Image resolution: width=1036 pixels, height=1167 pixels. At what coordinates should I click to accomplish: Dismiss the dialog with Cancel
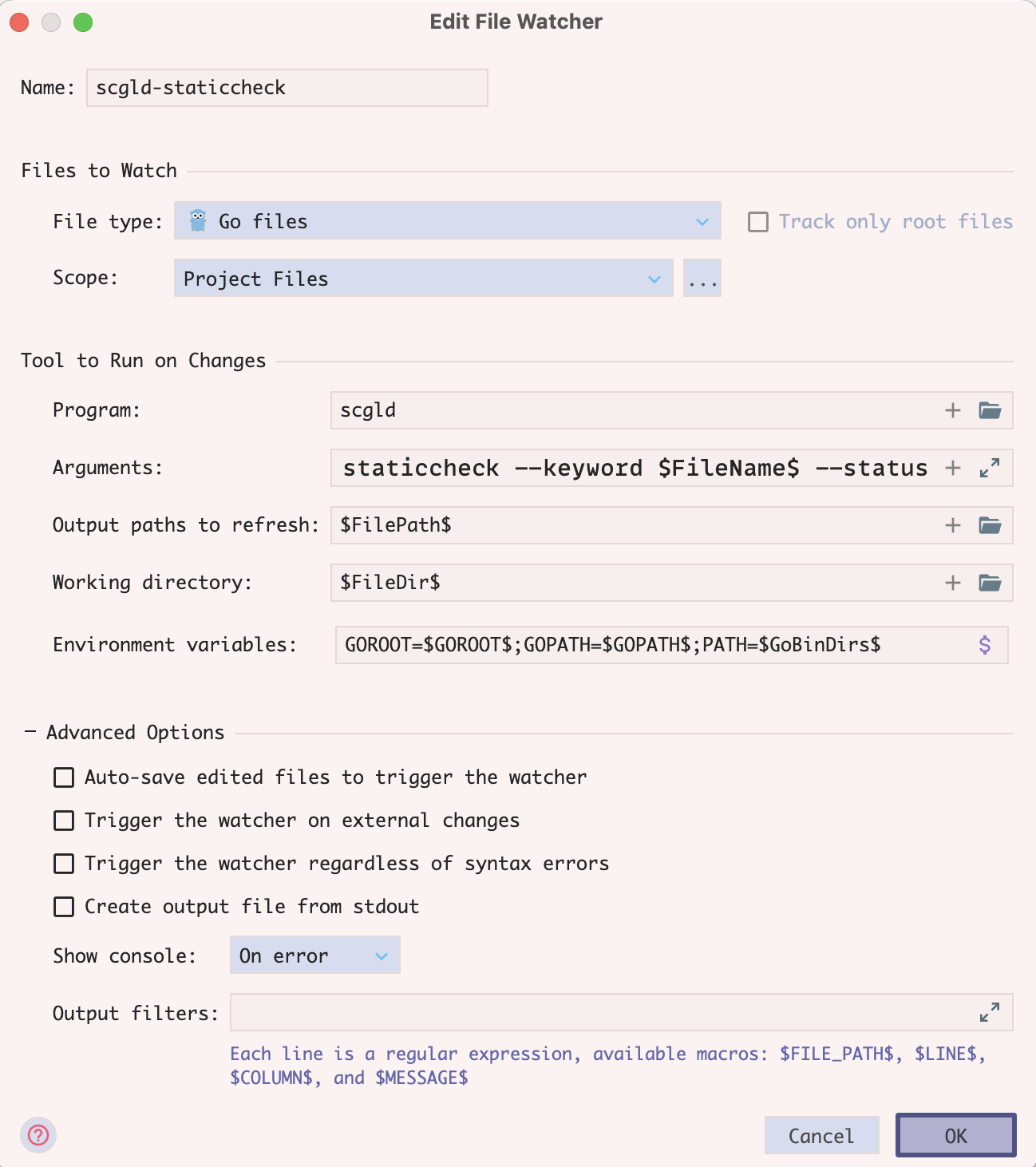pyautogui.click(x=821, y=1135)
